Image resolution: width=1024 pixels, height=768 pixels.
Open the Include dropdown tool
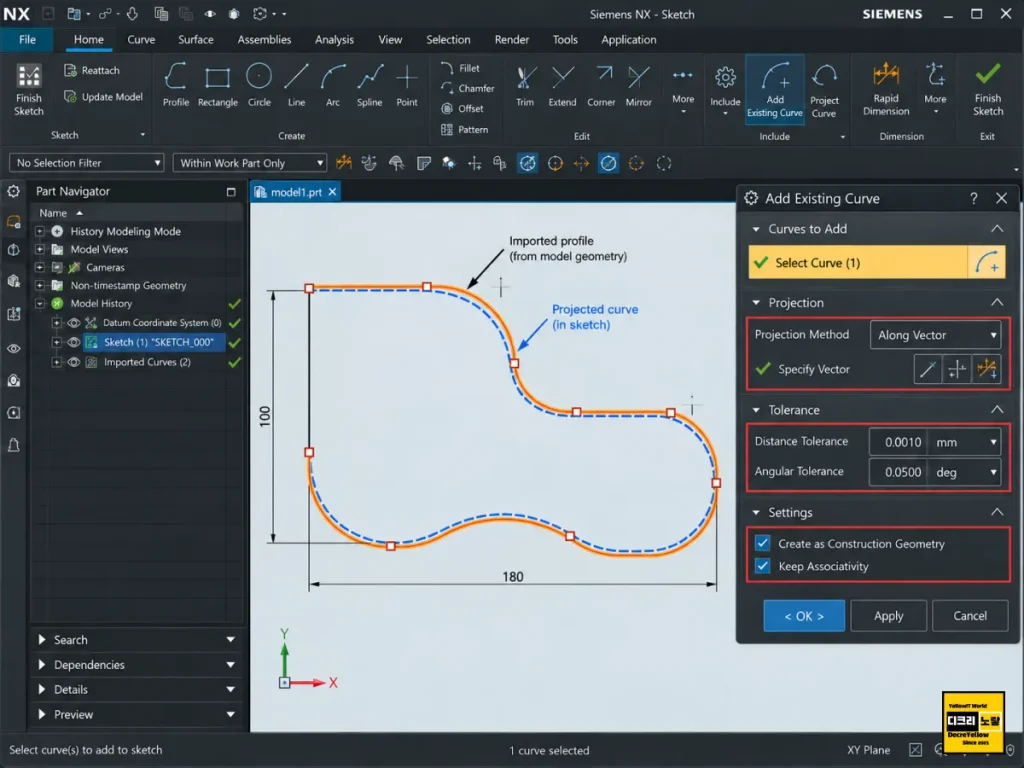point(725,90)
